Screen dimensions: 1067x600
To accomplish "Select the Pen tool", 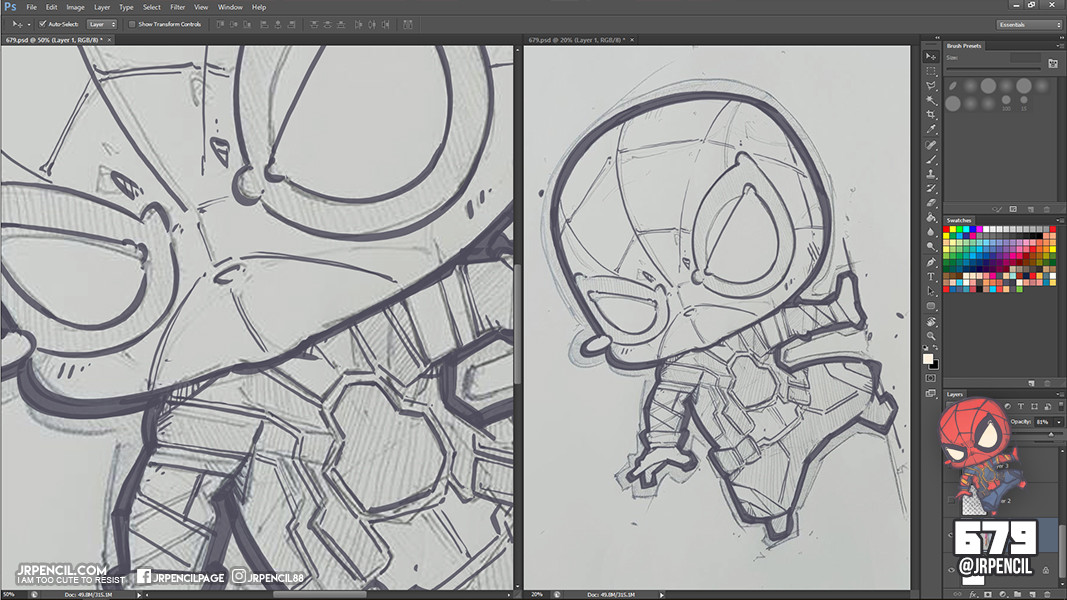I will [x=931, y=262].
